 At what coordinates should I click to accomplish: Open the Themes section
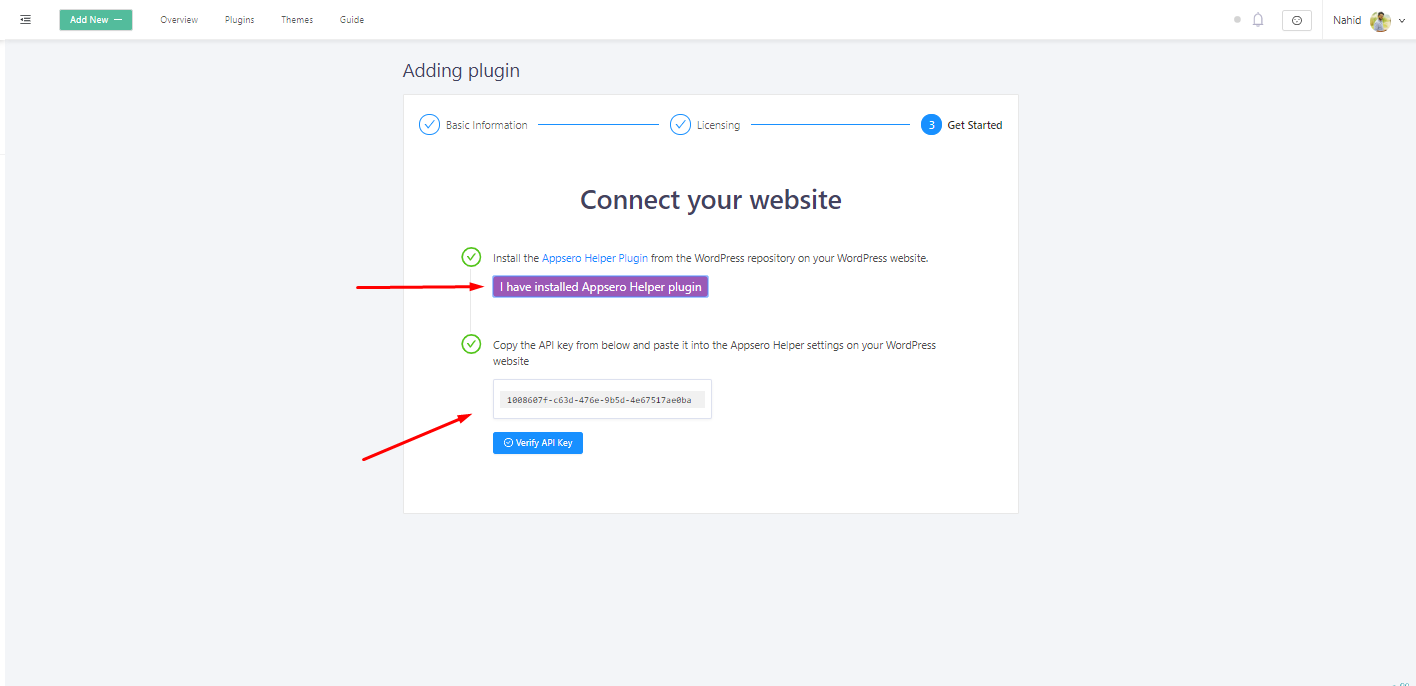point(297,19)
